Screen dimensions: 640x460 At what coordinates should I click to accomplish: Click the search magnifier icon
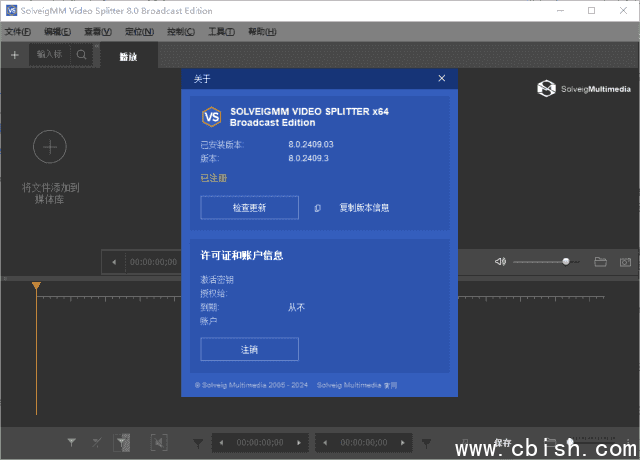81,54
